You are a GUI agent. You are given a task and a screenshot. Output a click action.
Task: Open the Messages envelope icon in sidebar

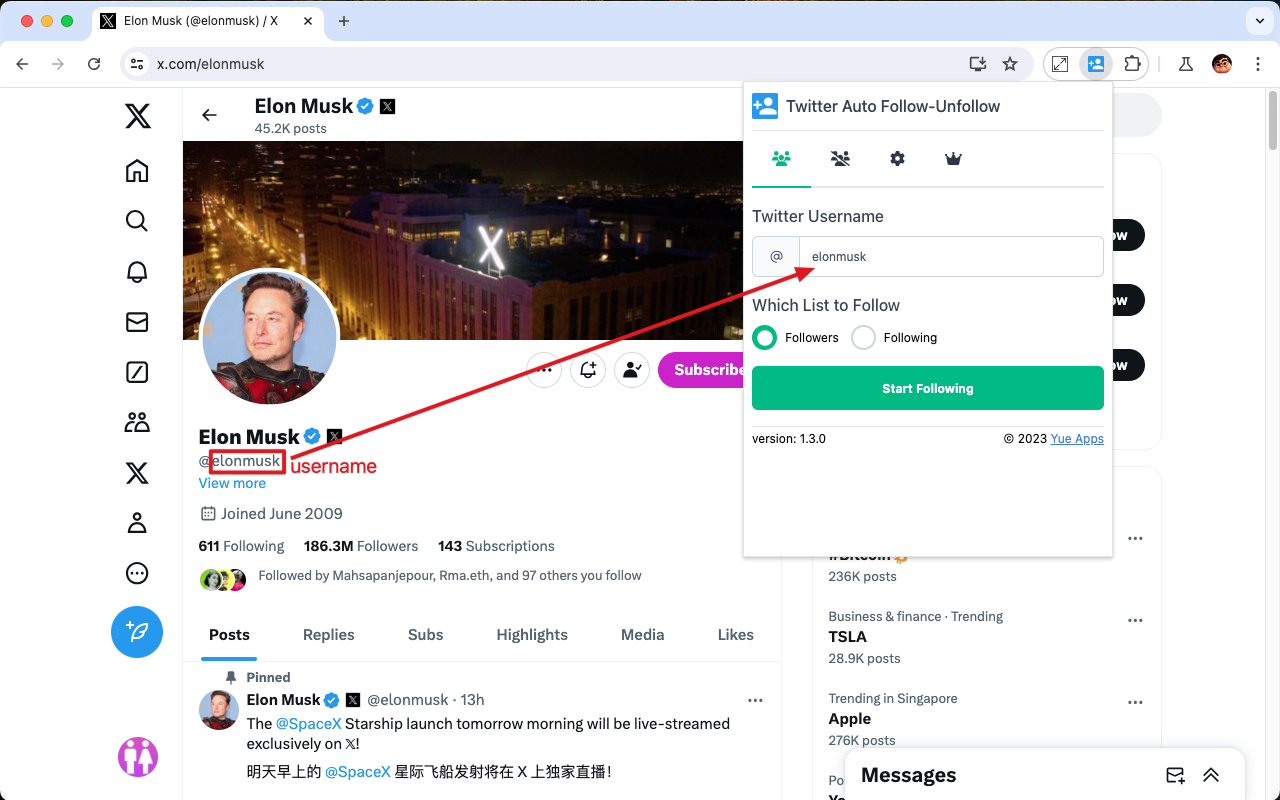click(137, 321)
